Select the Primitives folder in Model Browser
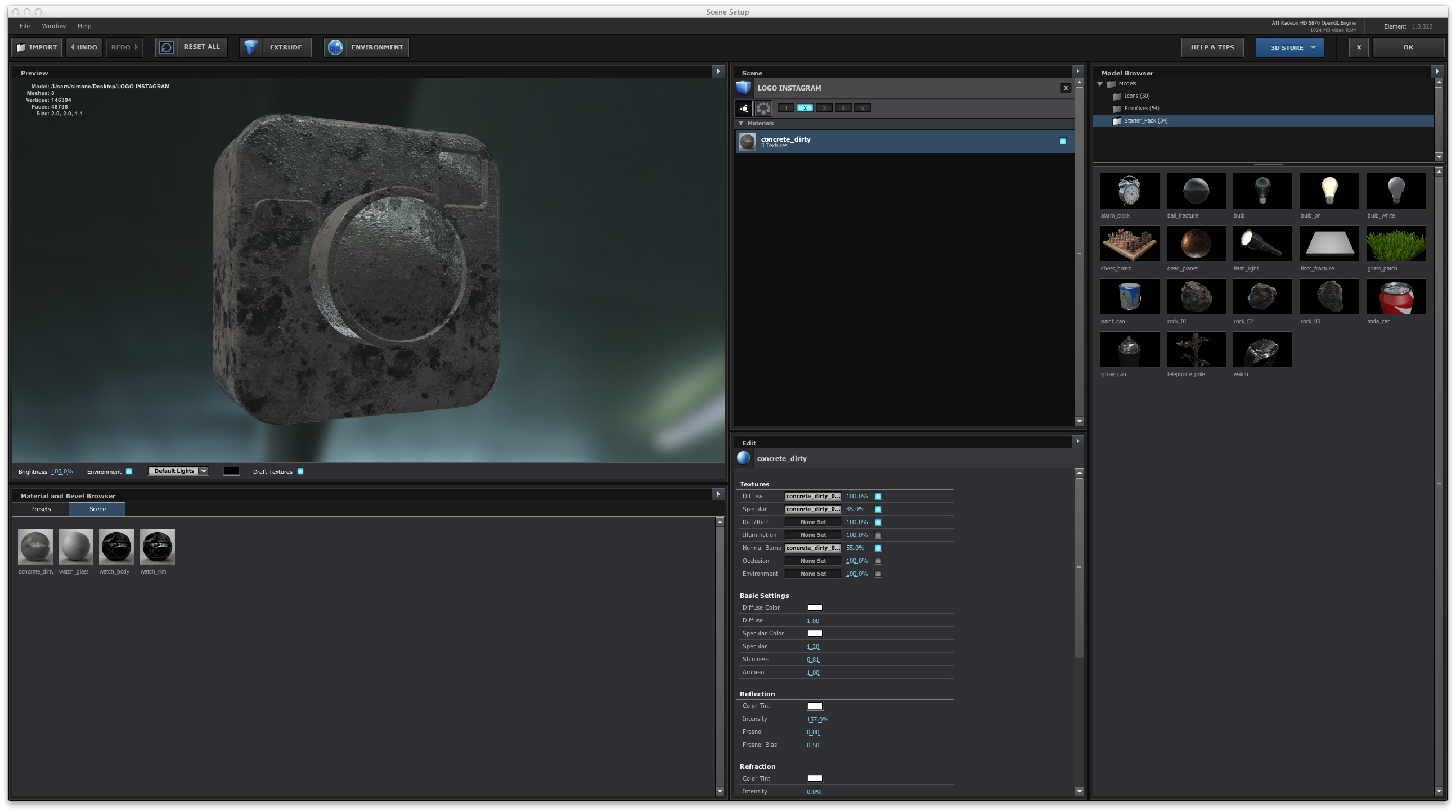 (1140, 109)
